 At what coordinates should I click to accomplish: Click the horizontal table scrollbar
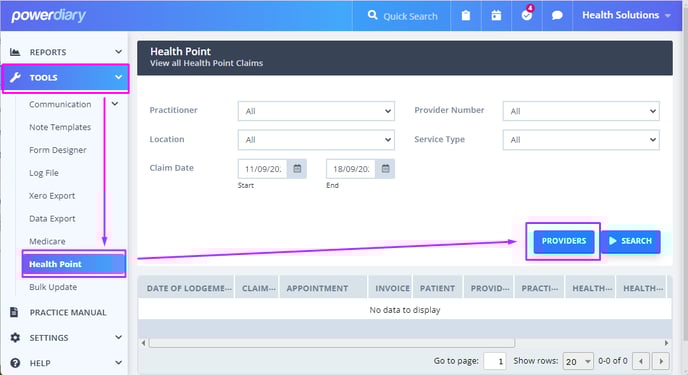tap(332, 343)
